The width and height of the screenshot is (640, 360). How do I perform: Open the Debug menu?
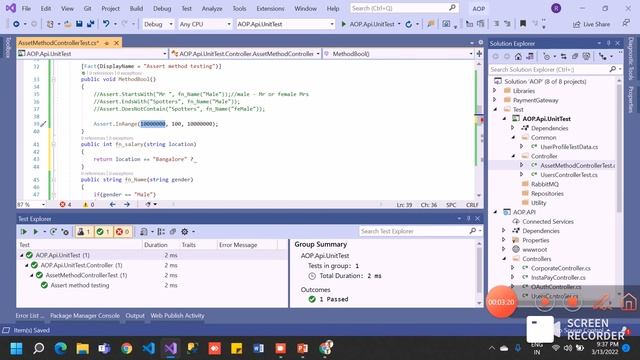coord(162,8)
